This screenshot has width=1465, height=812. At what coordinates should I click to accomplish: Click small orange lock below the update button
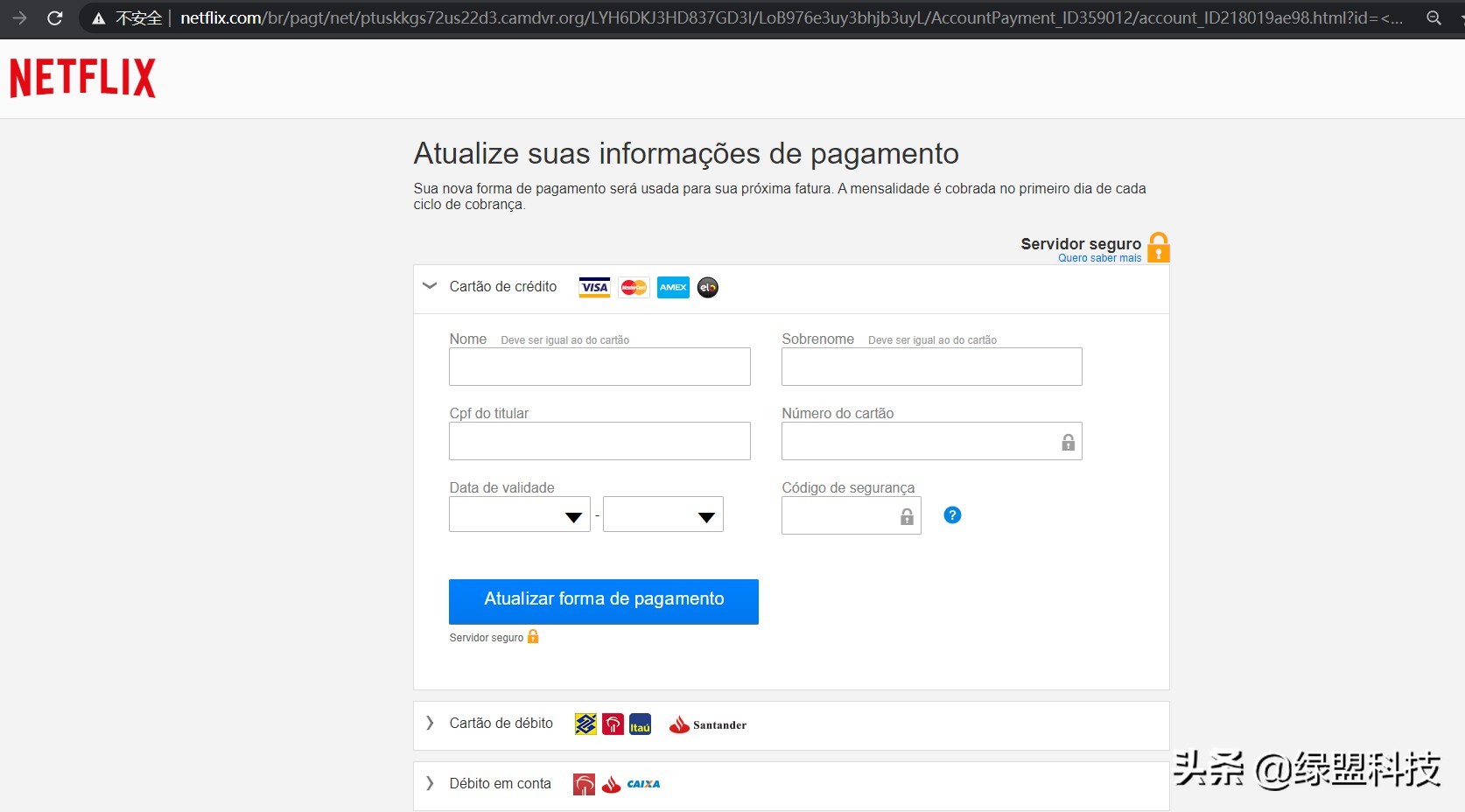[x=533, y=637]
